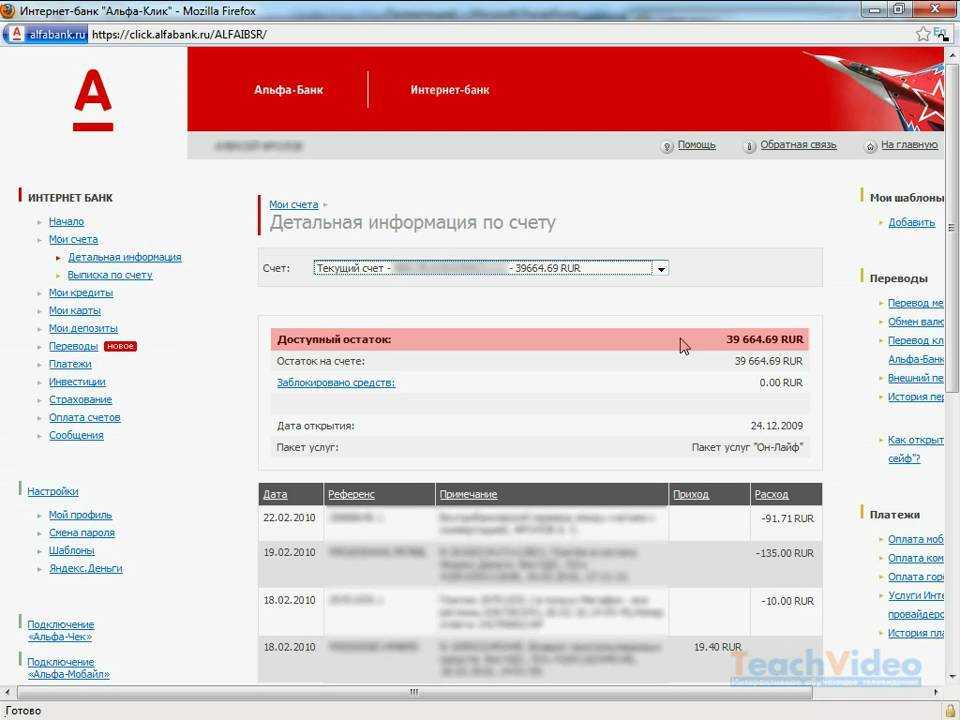Click the 39 664.69 RUR available balance value
This screenshot has height=720, width=960.
pyautogui.click(x=765, y=339)
